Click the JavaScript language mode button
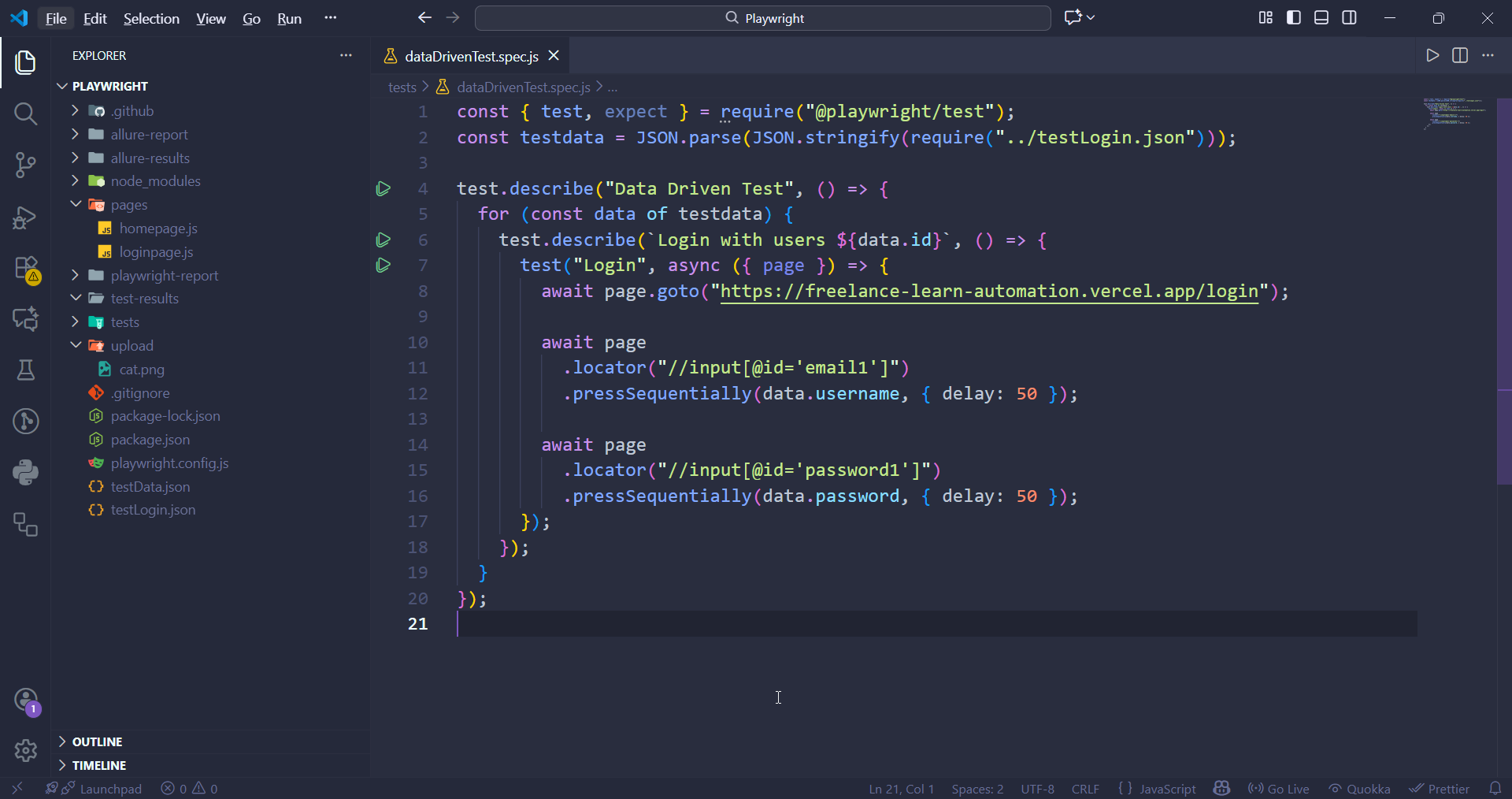The image size is (1512, 799). click(x=1157, y=789)
